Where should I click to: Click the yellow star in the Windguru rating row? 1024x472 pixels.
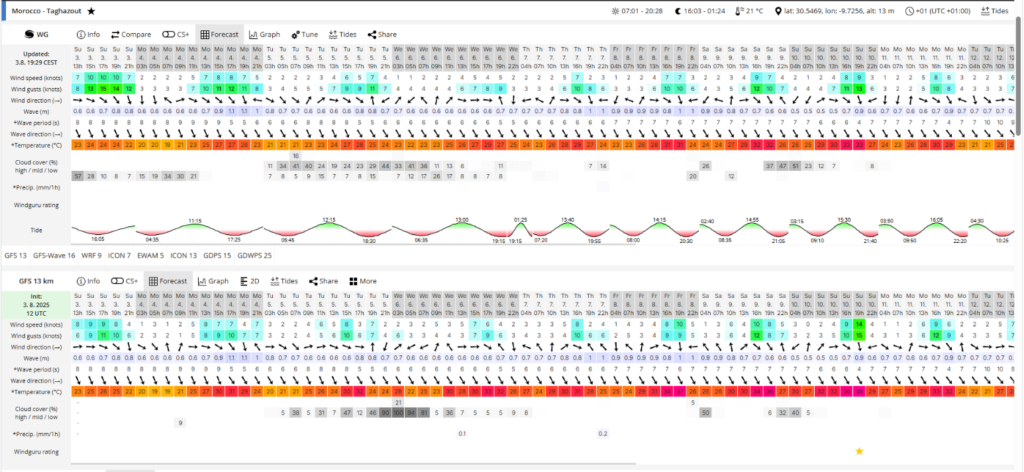coord(859,451)
